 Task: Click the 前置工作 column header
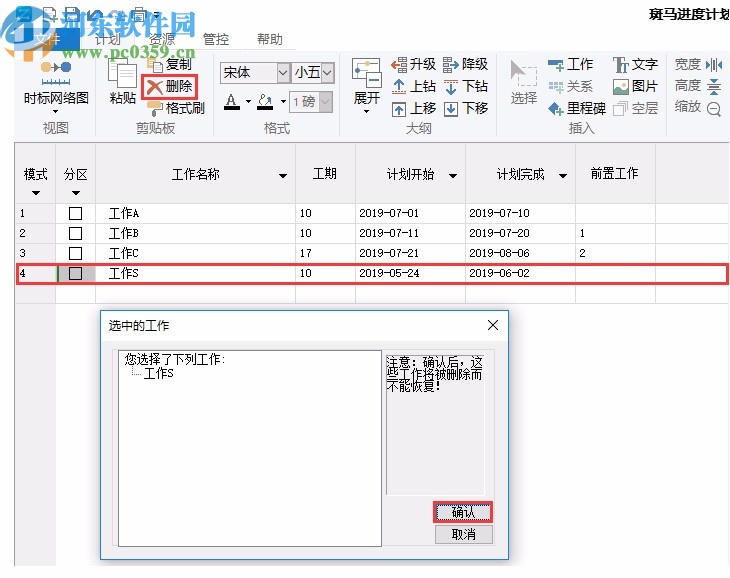614,174
